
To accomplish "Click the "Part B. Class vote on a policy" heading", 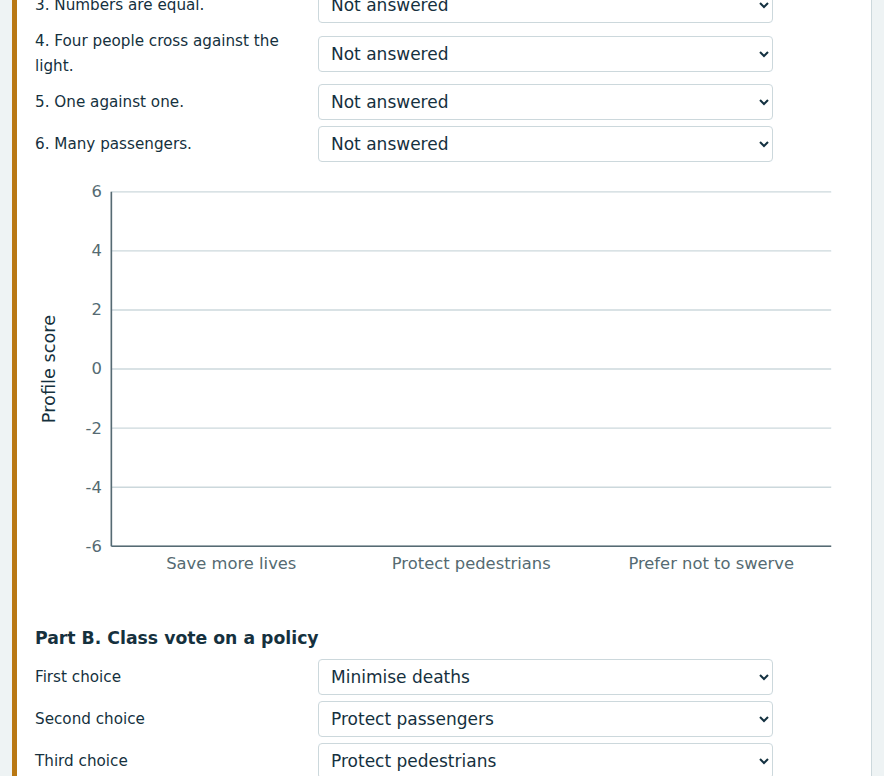I will click(x=176, y=638).
